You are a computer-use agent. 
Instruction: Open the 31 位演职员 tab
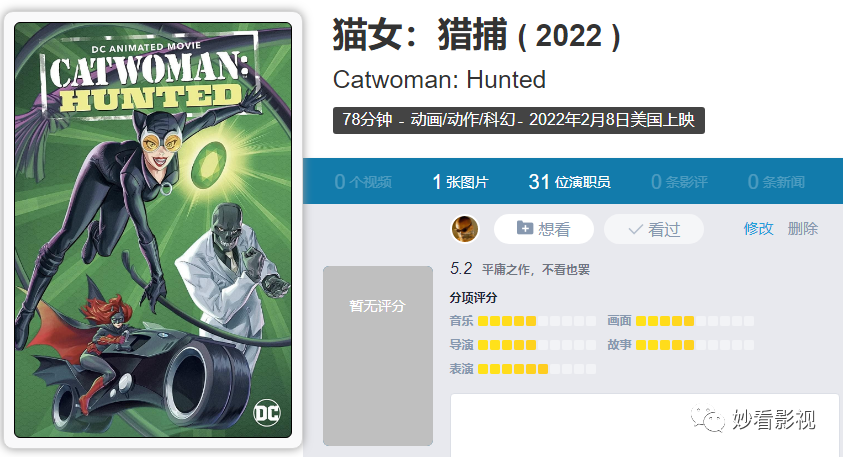[569, 182]
